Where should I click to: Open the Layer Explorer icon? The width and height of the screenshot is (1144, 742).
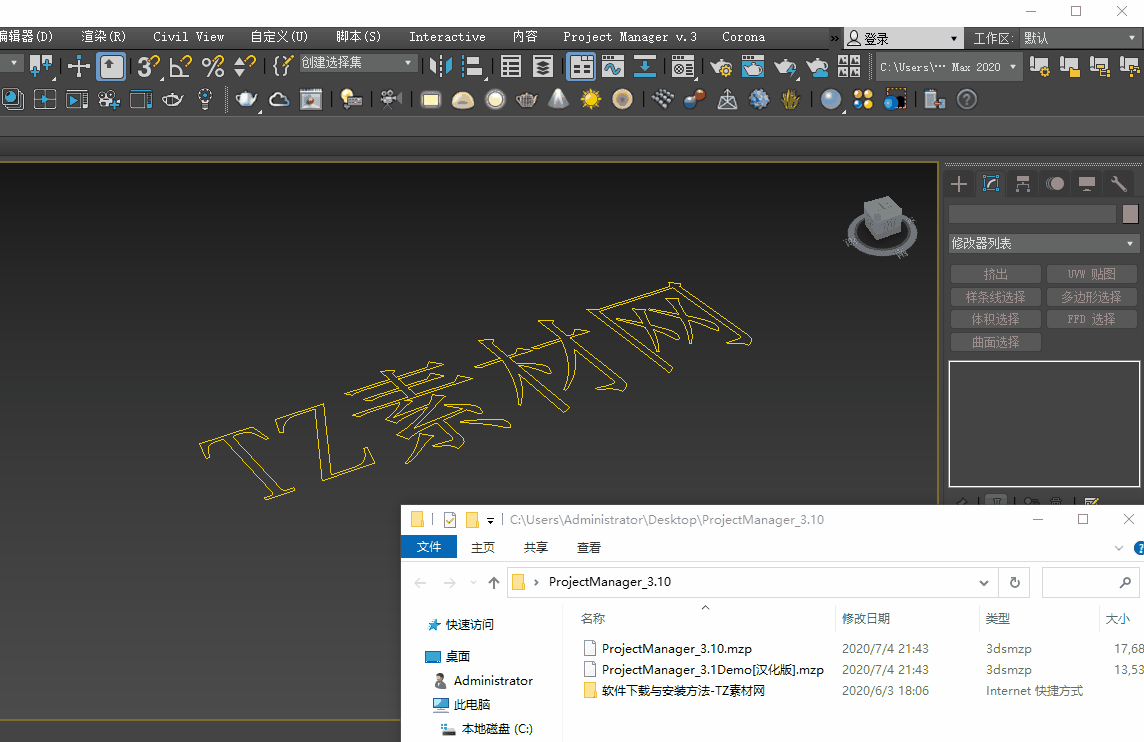coord(542,67)
